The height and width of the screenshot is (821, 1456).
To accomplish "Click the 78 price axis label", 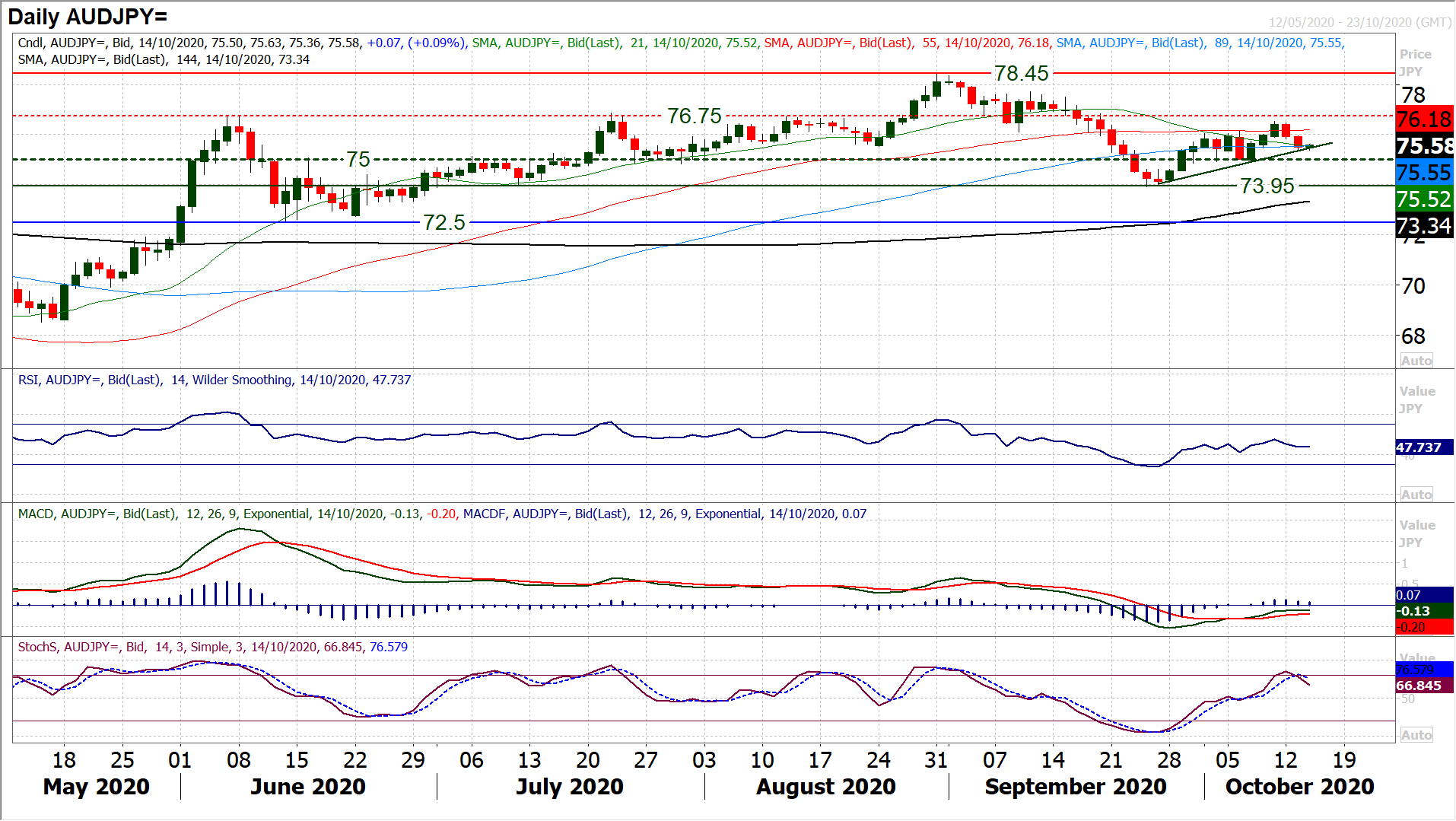I will pos(1413,95).
